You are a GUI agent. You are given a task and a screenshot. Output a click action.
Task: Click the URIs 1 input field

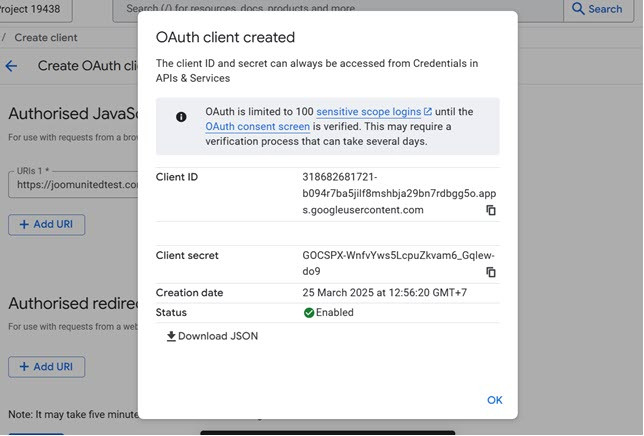[x=68, y=185]
